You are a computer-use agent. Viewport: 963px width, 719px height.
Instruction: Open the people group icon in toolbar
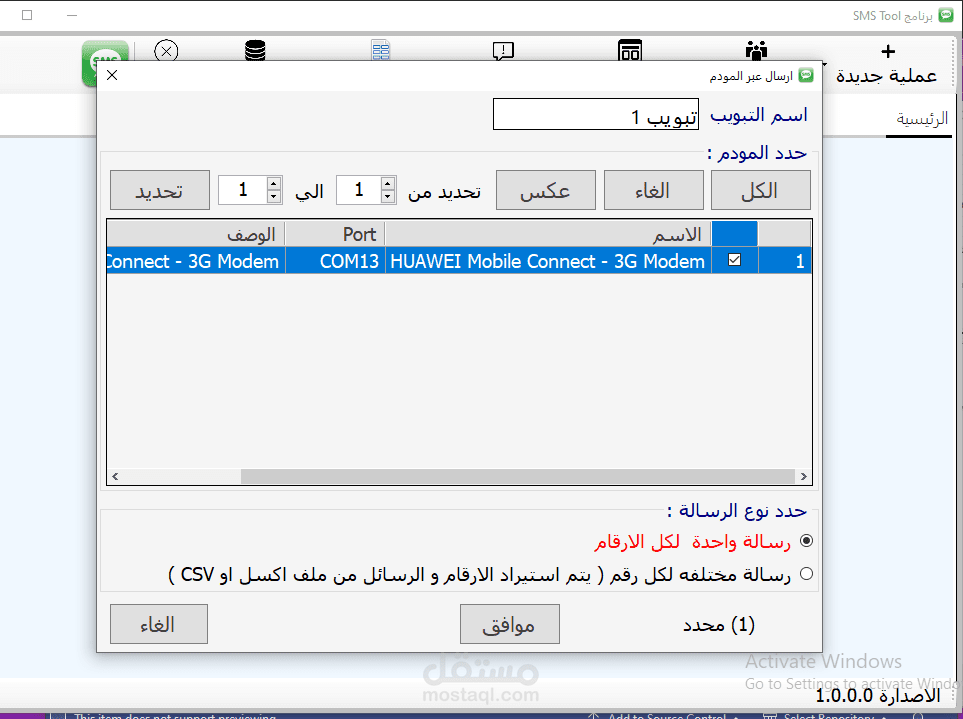coord(756,50)
